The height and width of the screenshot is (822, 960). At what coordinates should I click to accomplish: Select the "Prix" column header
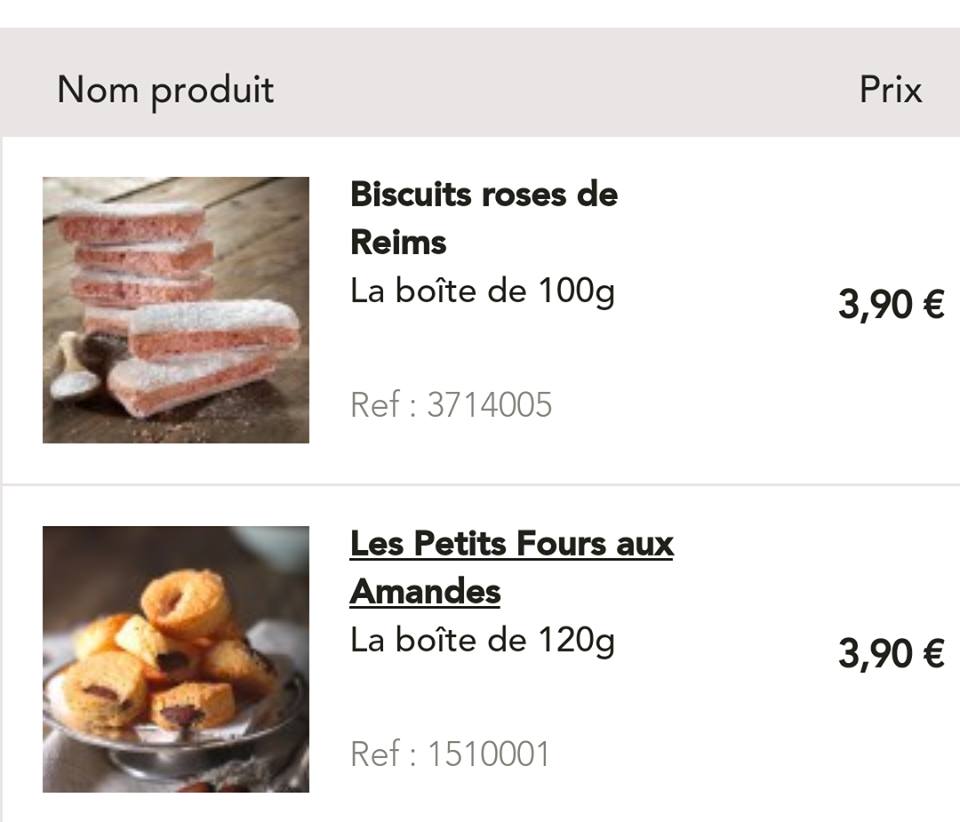pos(890,89)
